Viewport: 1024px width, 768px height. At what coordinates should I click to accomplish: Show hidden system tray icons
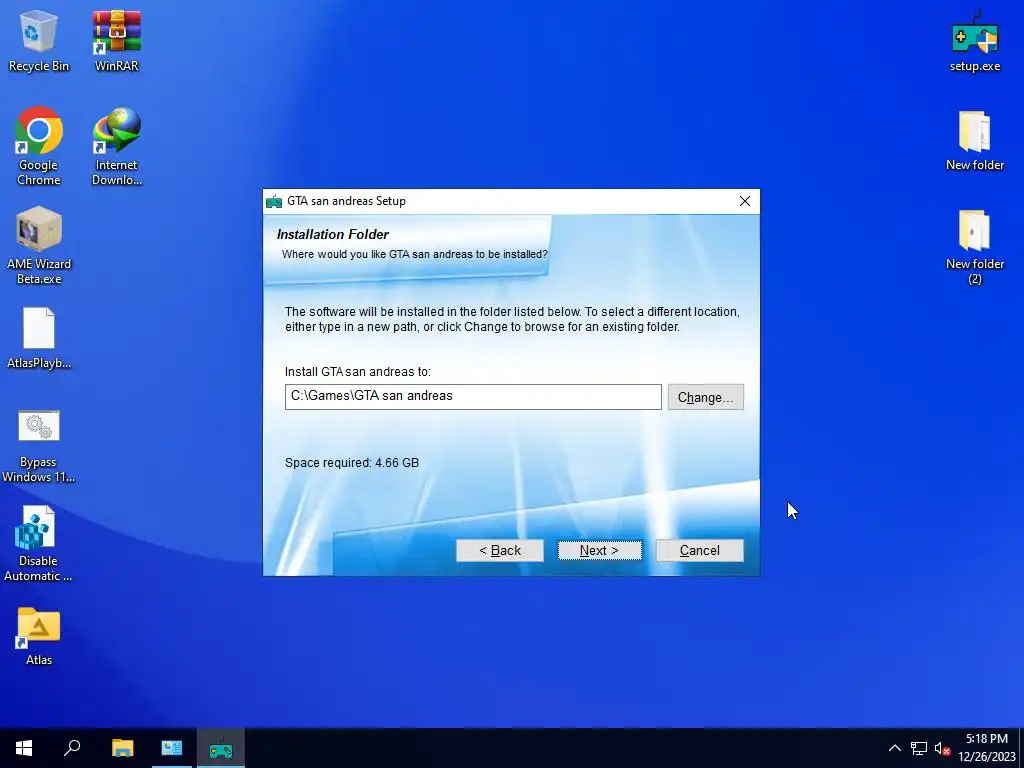[895, 748]
